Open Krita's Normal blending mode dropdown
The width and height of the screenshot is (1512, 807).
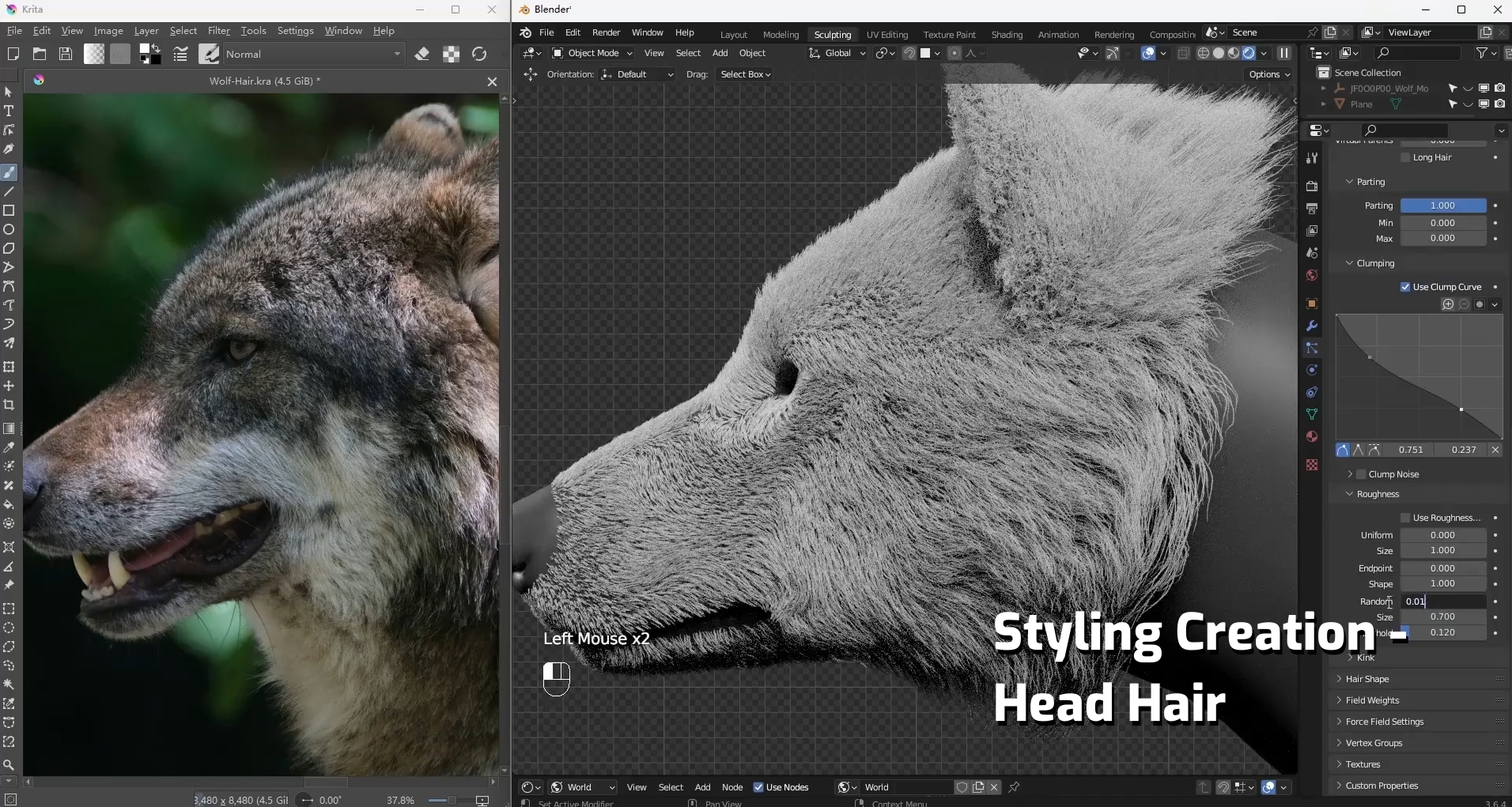pyautogui.click(x=313, y=54)
